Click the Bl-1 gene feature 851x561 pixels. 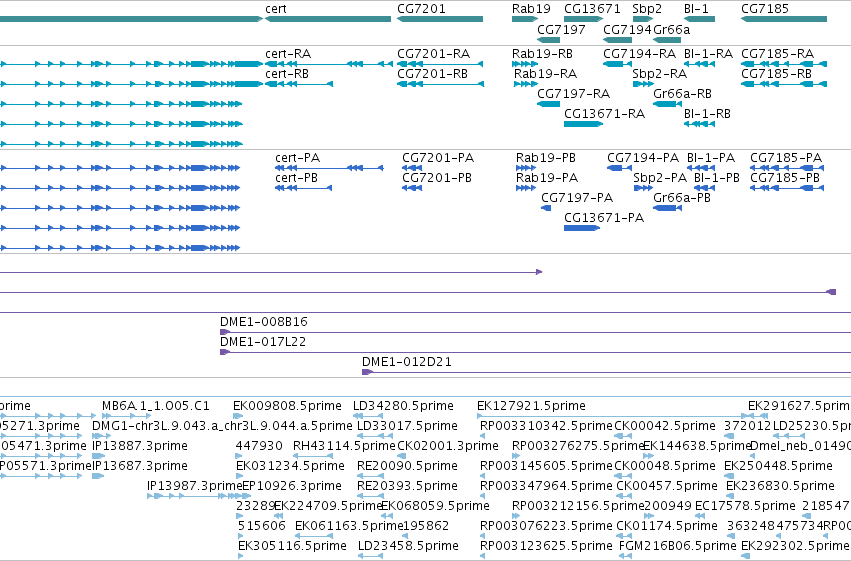pyautogui.click(x=700, y=19)
